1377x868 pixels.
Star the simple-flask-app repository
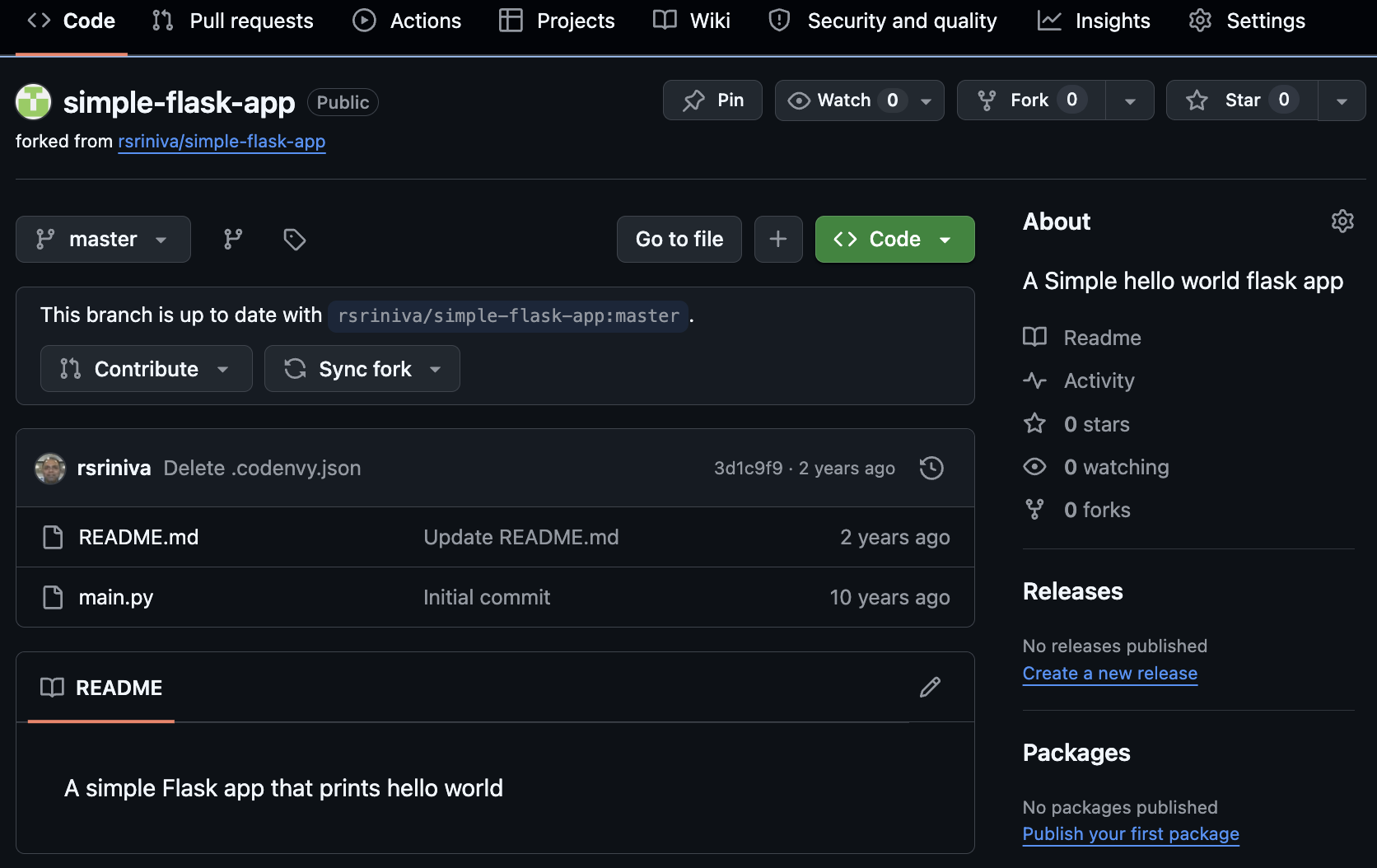point(1242,100)
